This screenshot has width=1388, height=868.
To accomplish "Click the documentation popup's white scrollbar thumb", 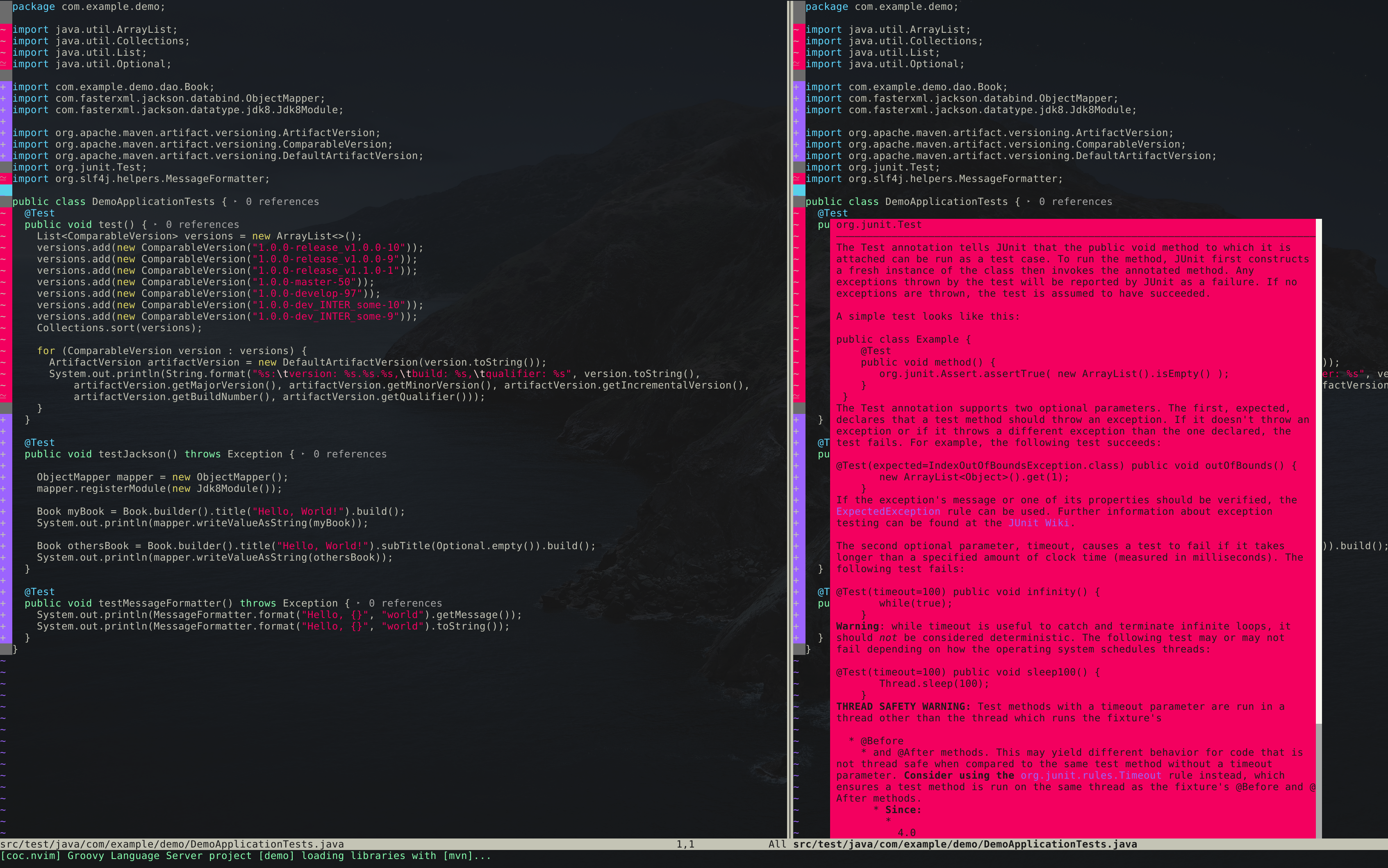I will pos(1319,471).
